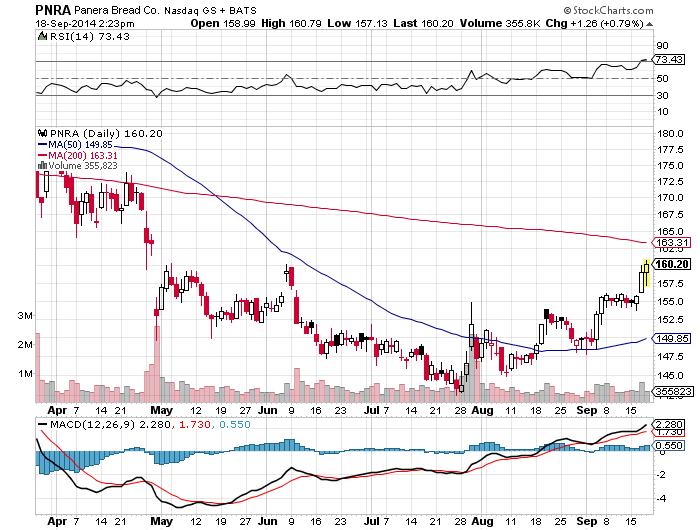Click the Panera Bread Co. company name
700x530 pixels.
pyautogui.click(x=116, y=10)
